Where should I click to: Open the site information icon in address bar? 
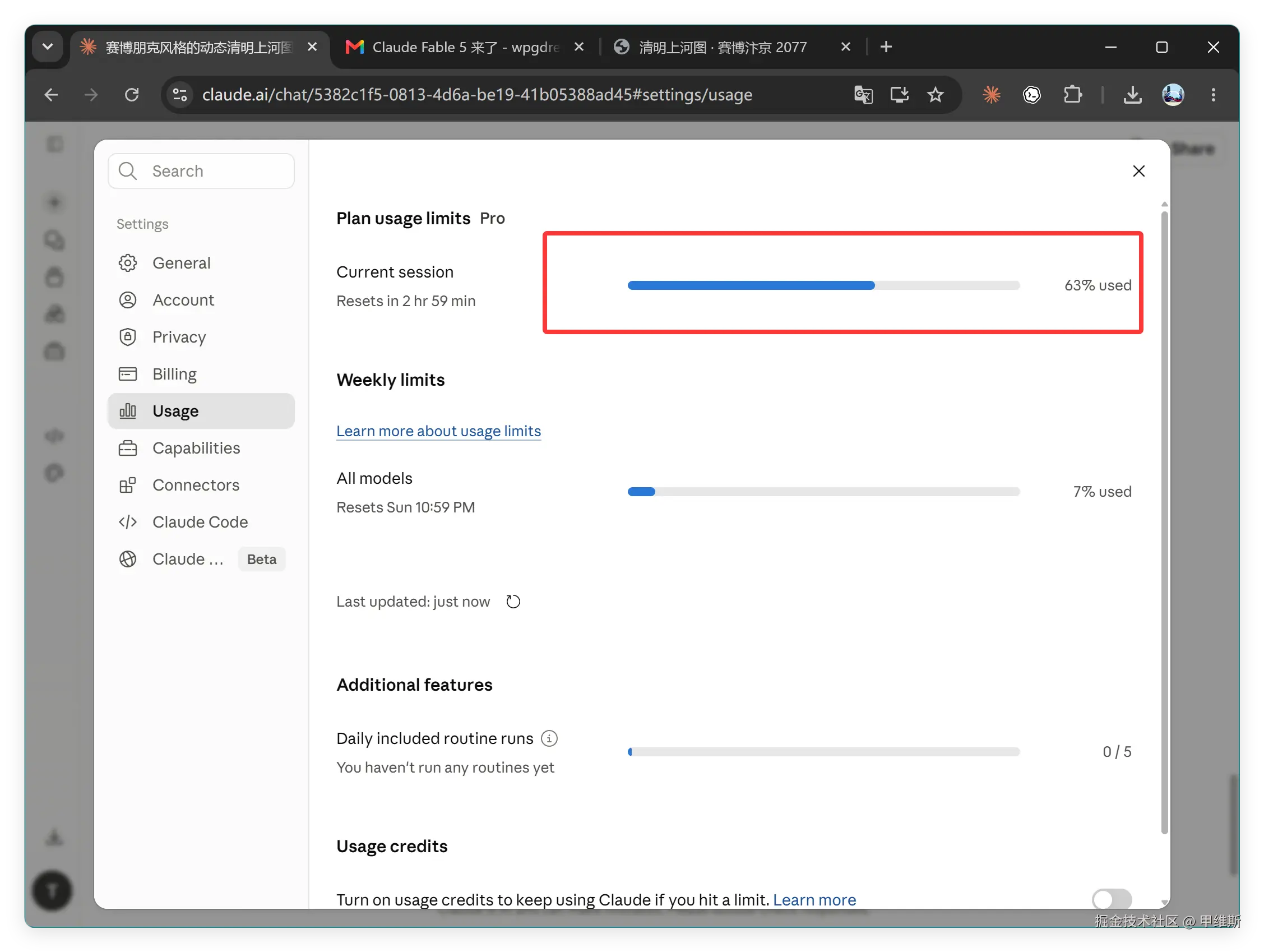180,95
